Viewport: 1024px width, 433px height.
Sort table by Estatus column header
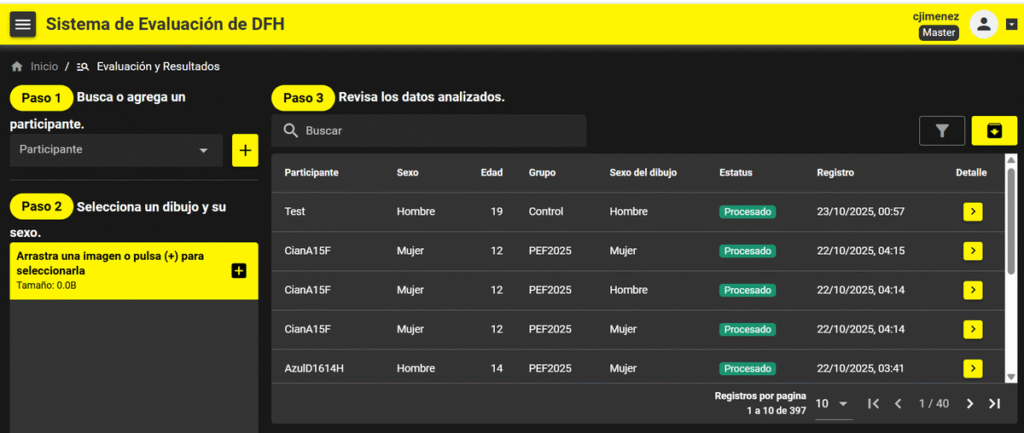point(736,173)
